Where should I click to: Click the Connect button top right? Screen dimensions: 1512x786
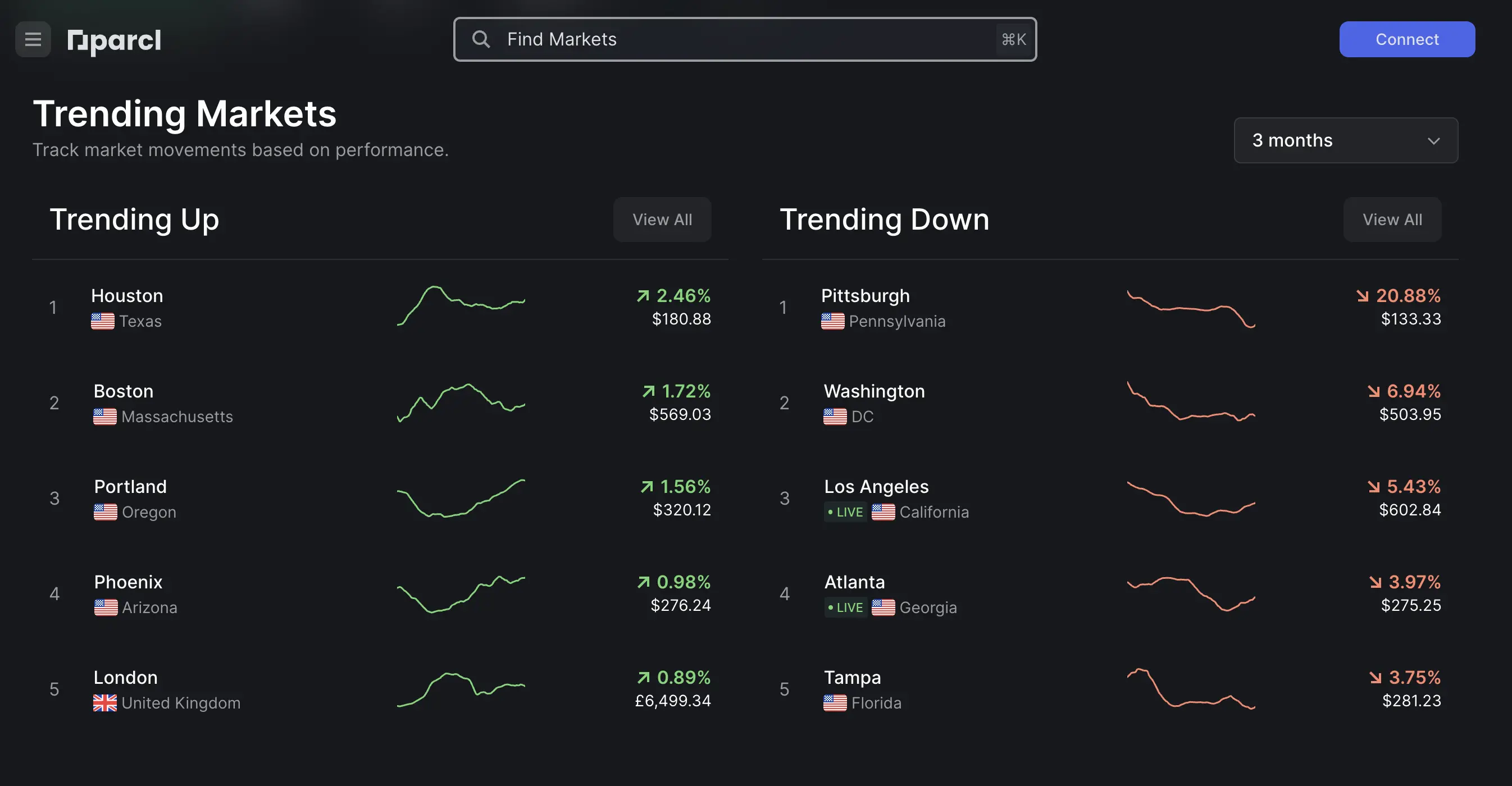(1407, 39)
